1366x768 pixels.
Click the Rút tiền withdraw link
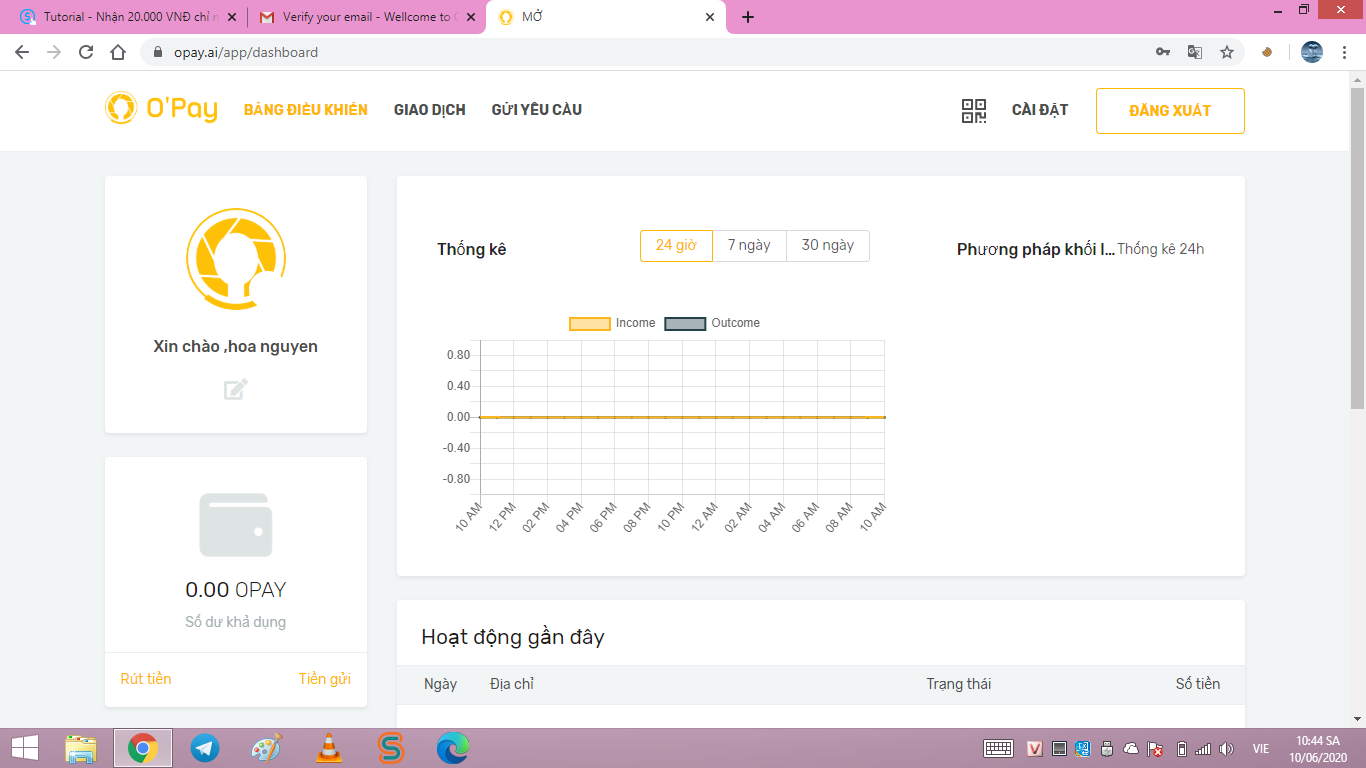(146, 679)
